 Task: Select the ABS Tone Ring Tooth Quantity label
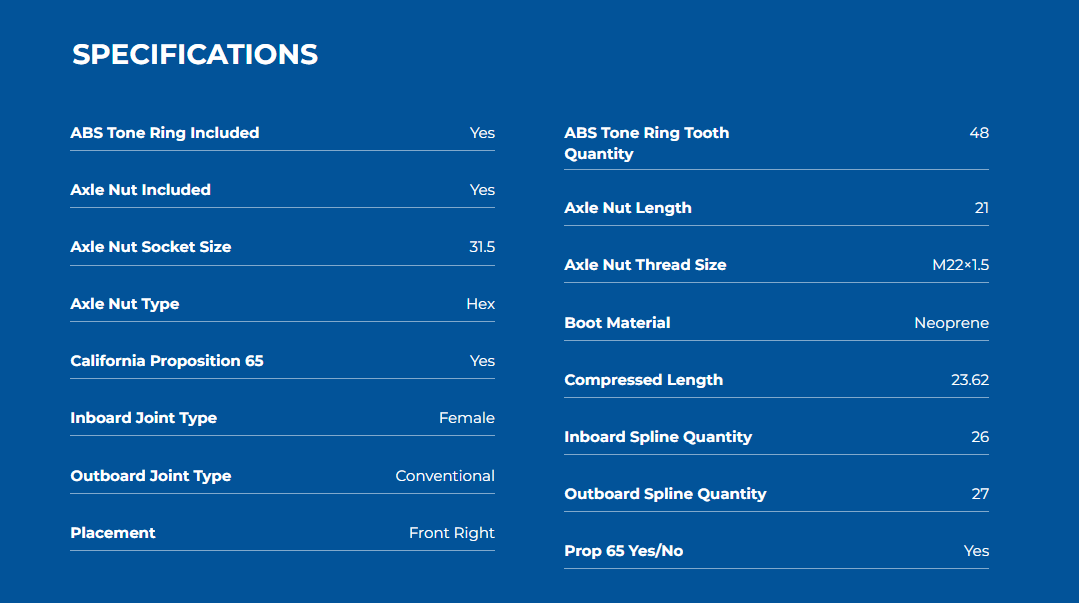tap(647, 143)
